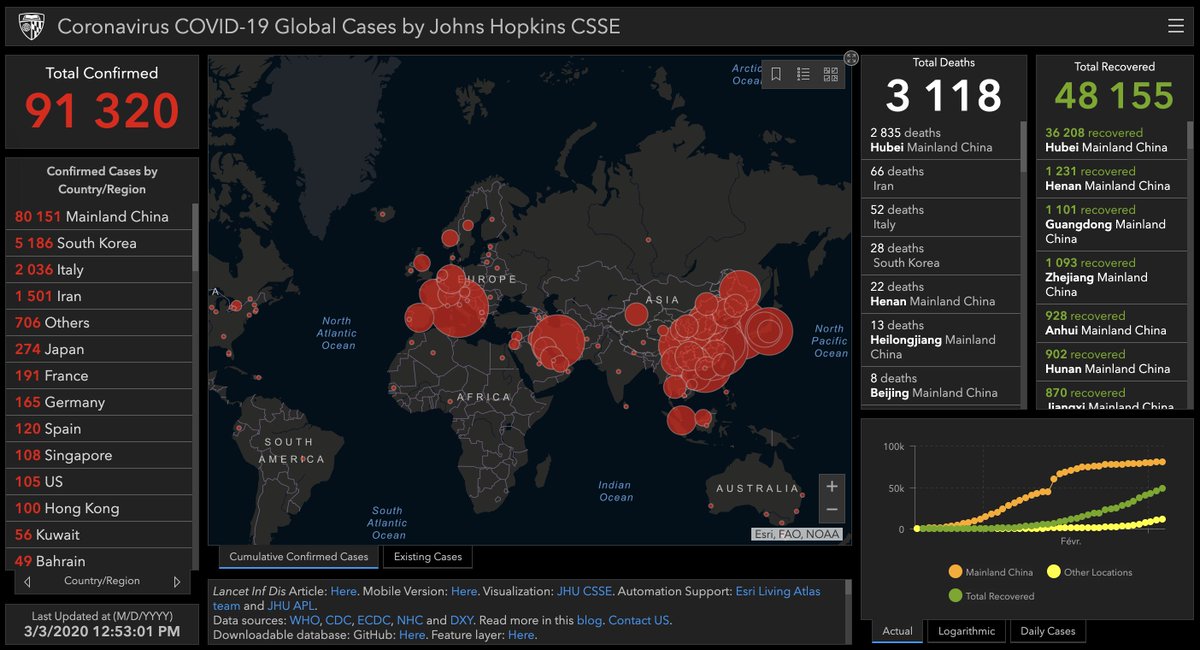This screenshot has width=1200, height=650.
Task: Open the Feature layer Here link
Action: (x=521, y=634)
